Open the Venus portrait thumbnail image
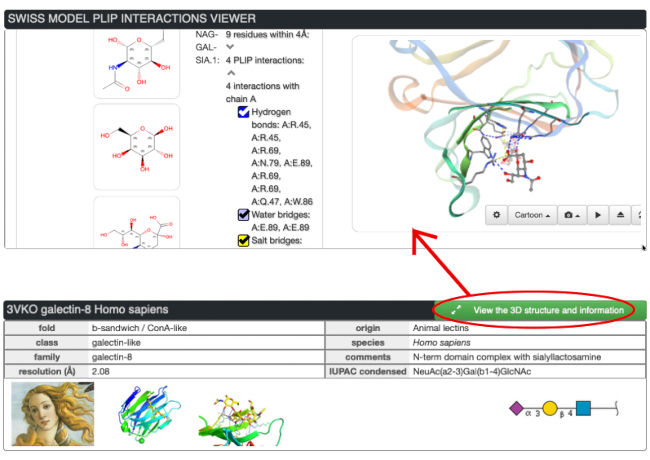 [53, 414]
